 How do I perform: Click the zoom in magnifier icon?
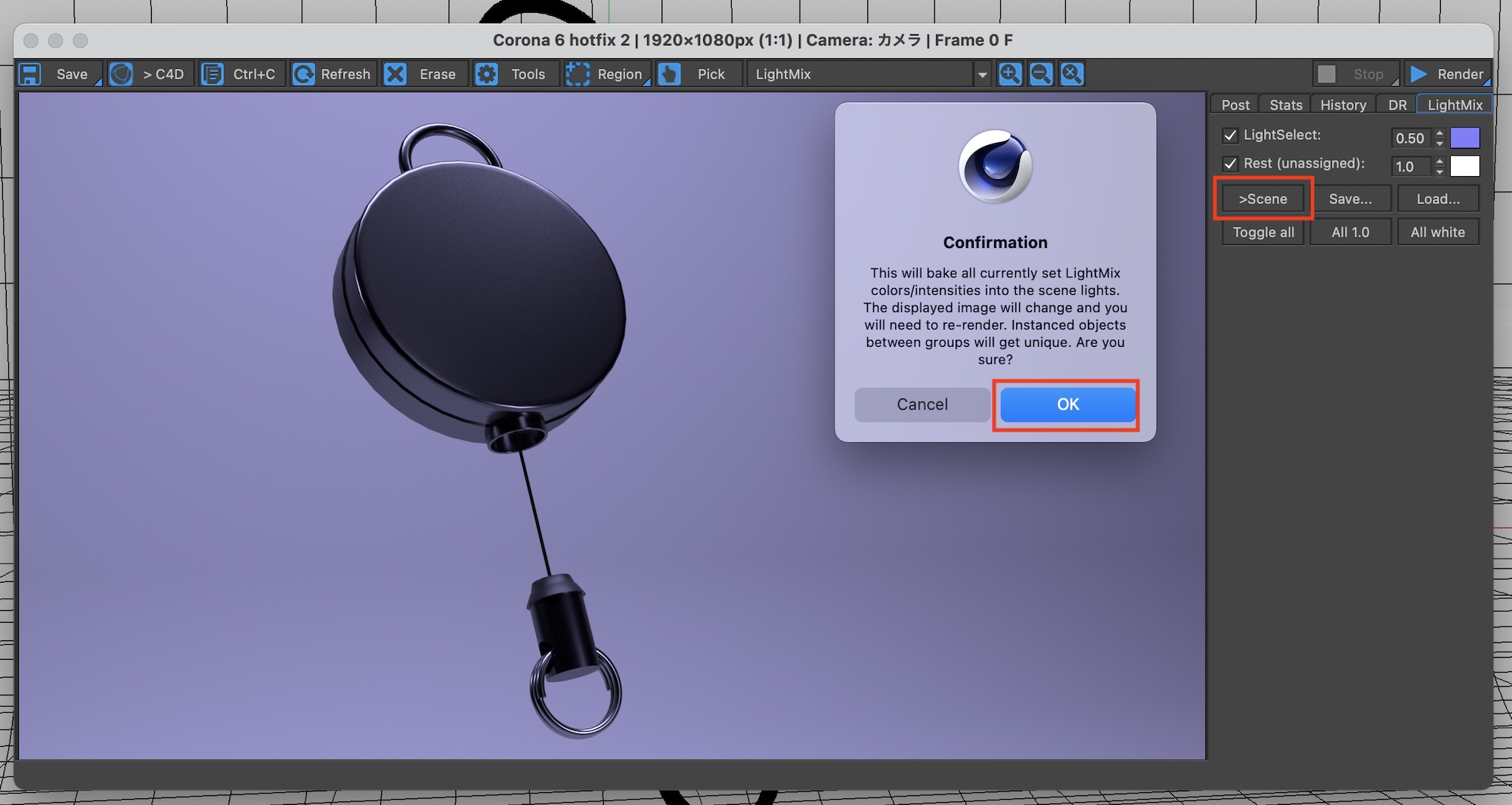(x=1010, y=74)
